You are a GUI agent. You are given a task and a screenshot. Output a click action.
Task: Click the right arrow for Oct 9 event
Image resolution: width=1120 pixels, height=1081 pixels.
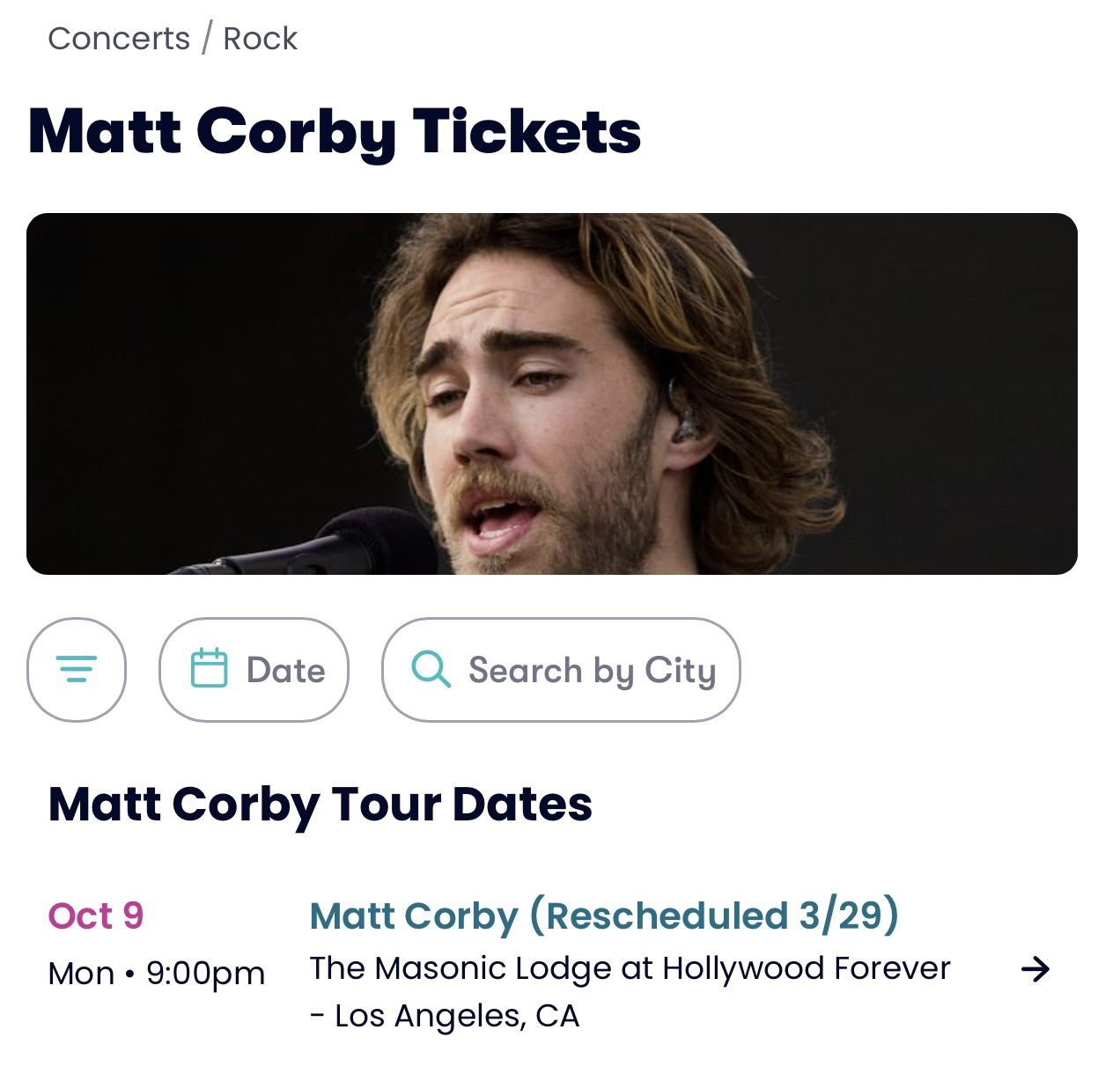point(1035,969)
